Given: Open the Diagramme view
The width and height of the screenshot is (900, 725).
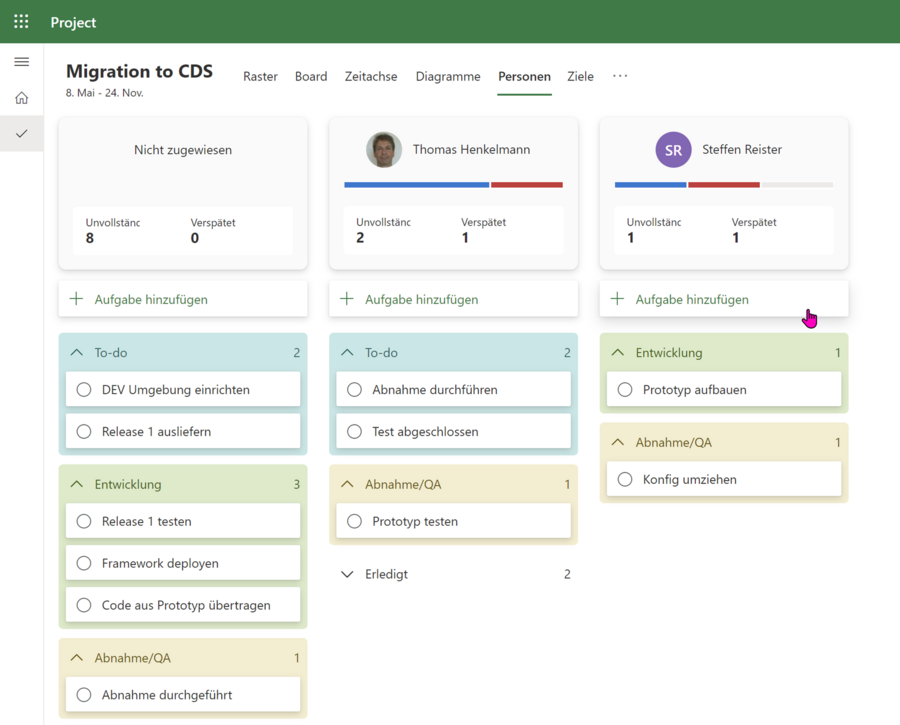Looking at the screenshot, I should point(448,76).
